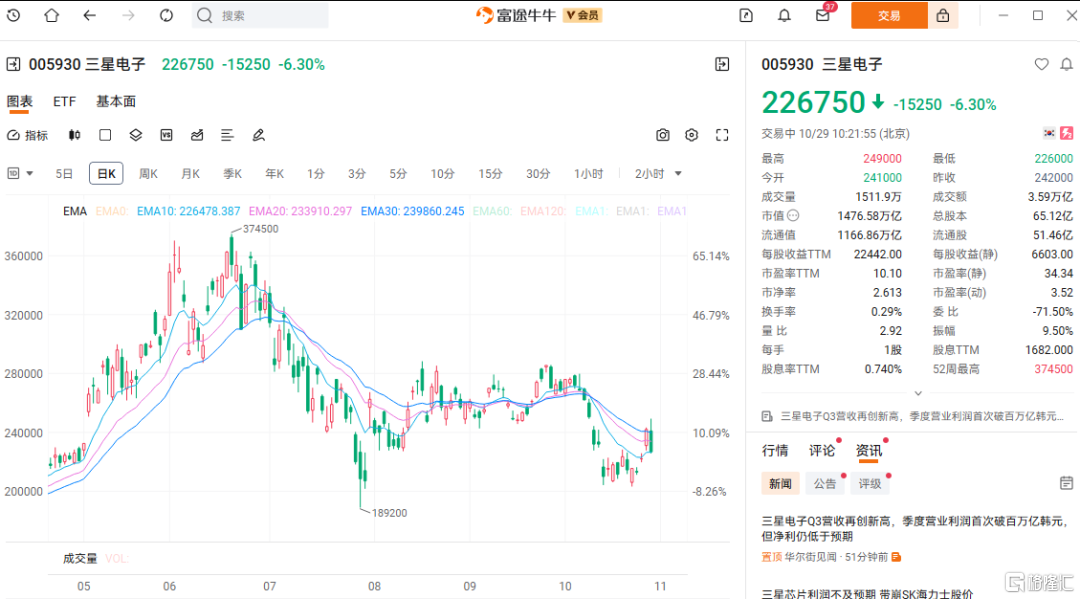Image resolution: width=1080 pixels, height=599 pixels.
Task: Open the mail inbox with 37 badge
Action: coord(823,14)
